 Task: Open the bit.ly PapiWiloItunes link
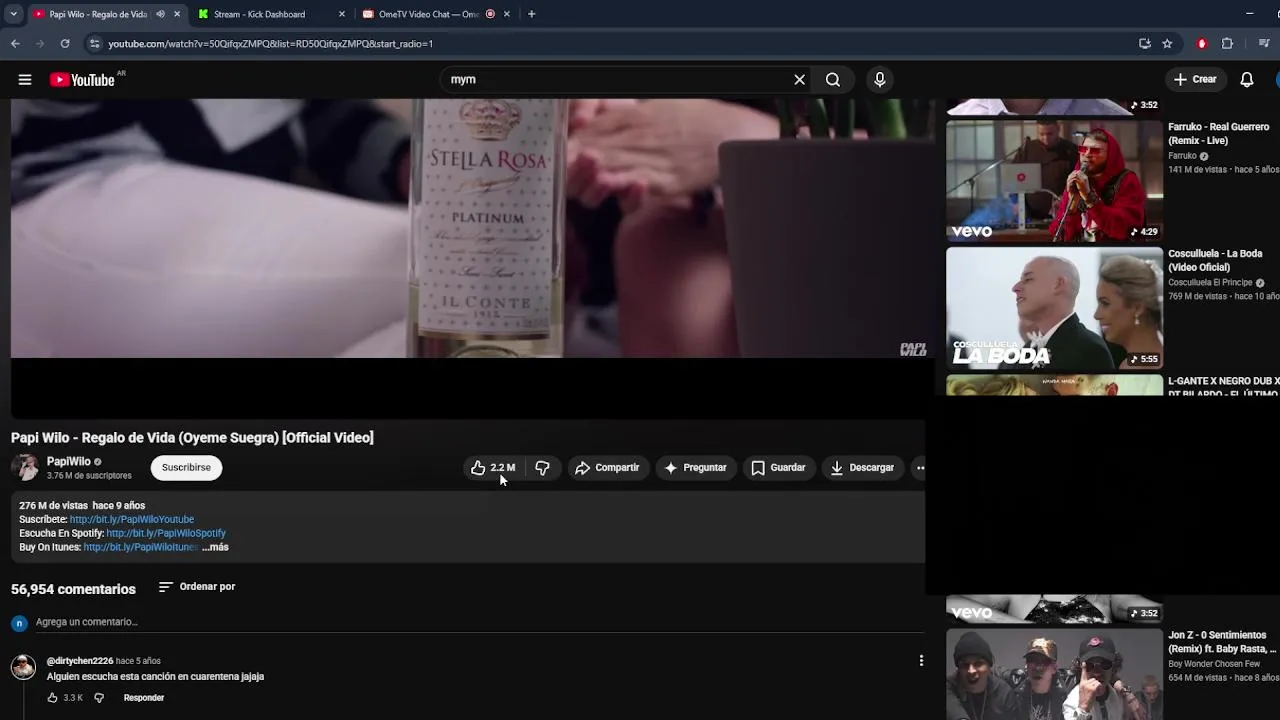coord(140,548)
